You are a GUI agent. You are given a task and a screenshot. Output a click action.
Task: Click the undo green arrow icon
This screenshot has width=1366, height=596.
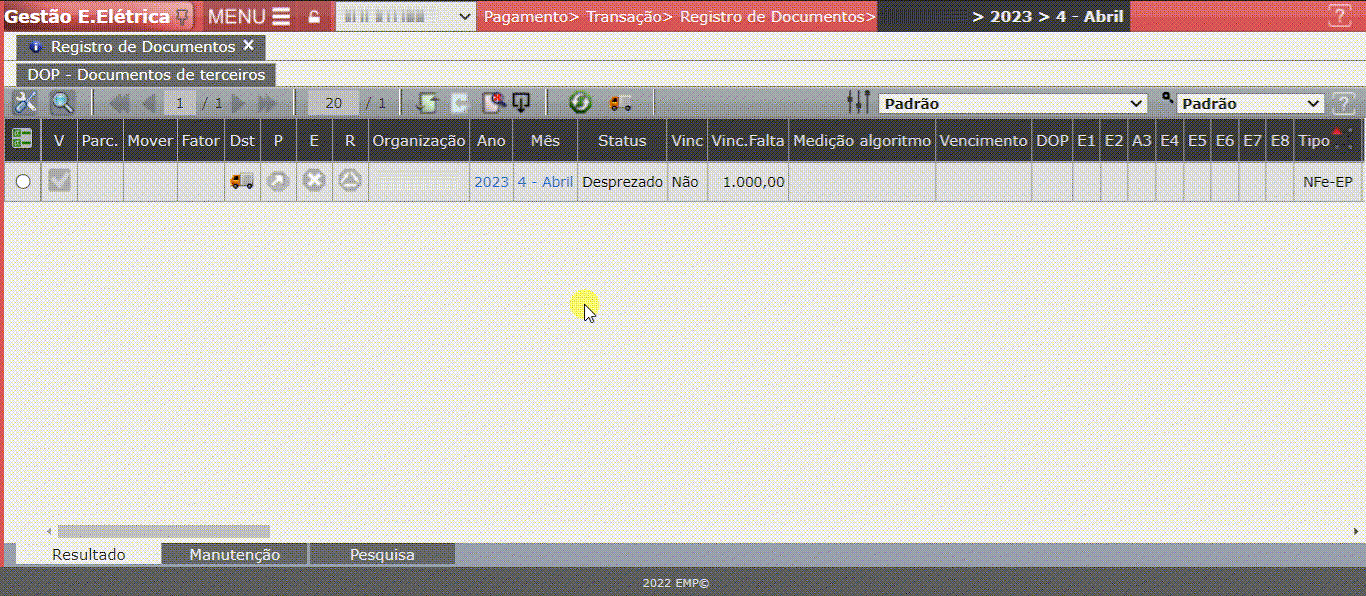point(428,102)
